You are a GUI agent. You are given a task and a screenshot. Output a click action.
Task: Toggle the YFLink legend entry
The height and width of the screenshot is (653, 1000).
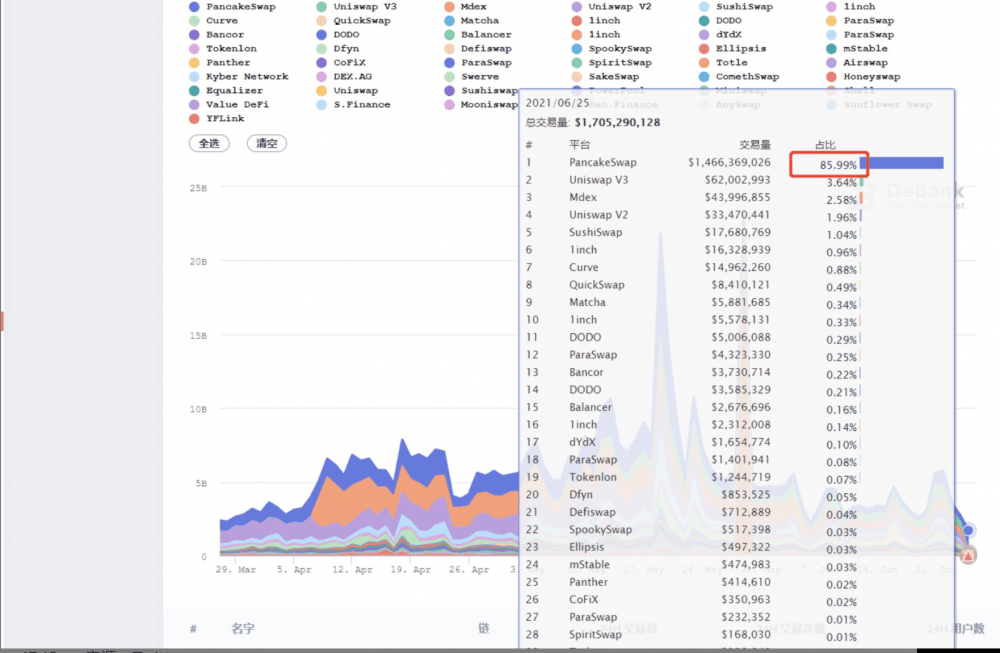click(217, 119)
